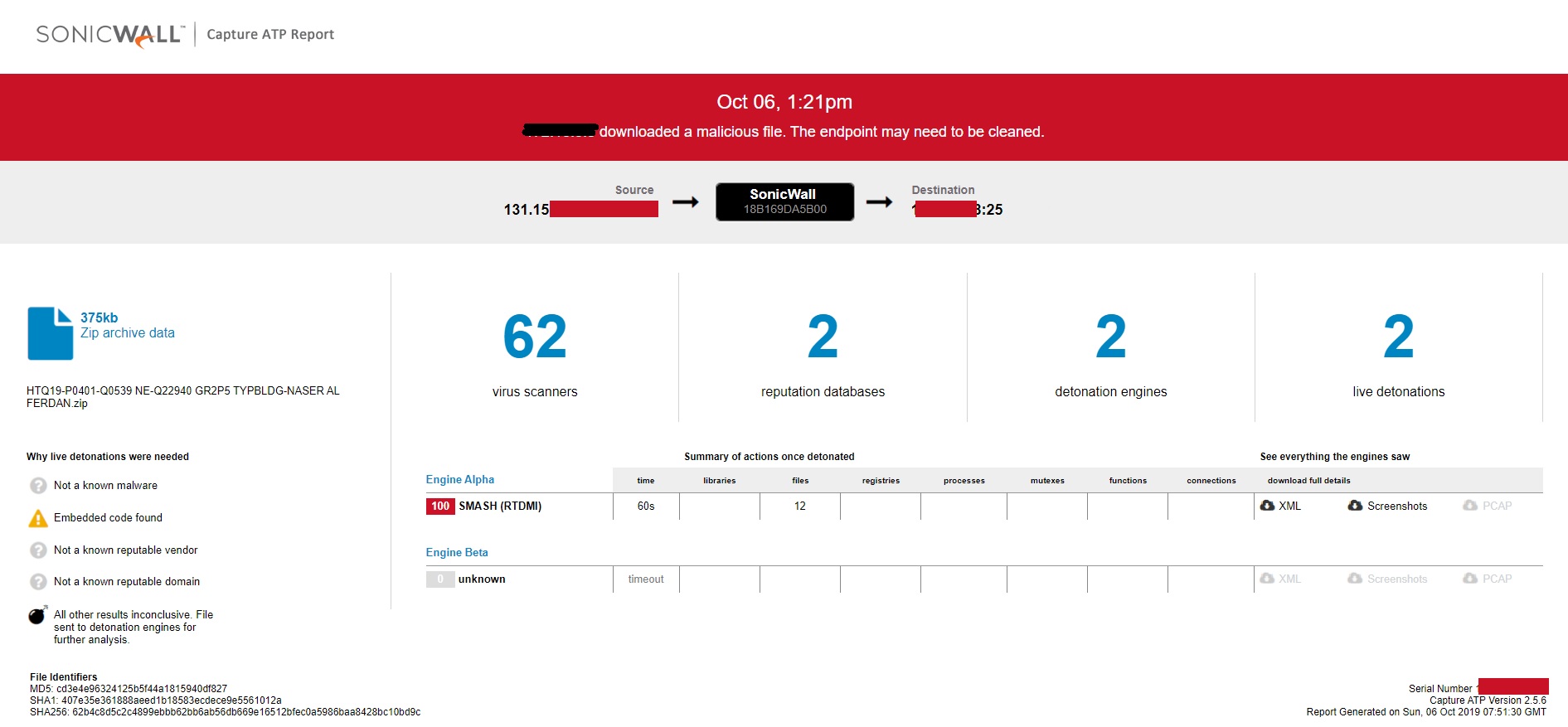Click the Capture ATP Version 2.5.6 text

coord(1488,700)
